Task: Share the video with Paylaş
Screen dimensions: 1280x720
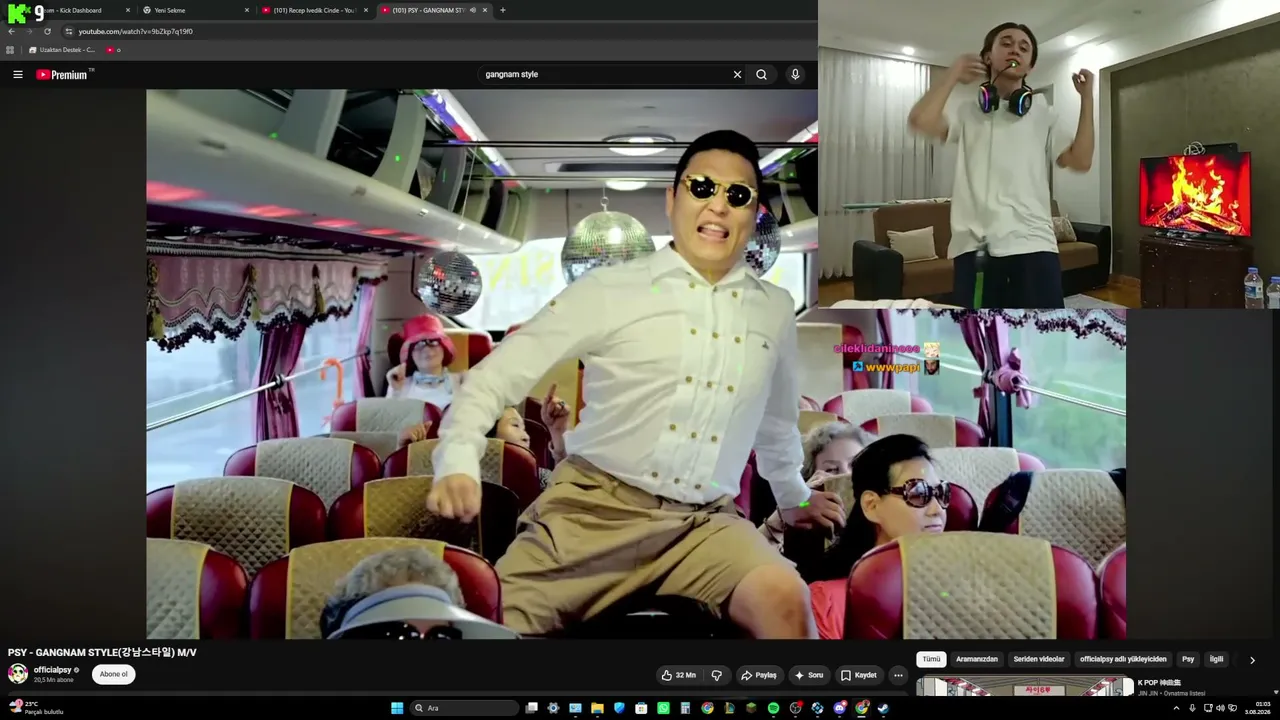Action: click(x=759, y=675)
